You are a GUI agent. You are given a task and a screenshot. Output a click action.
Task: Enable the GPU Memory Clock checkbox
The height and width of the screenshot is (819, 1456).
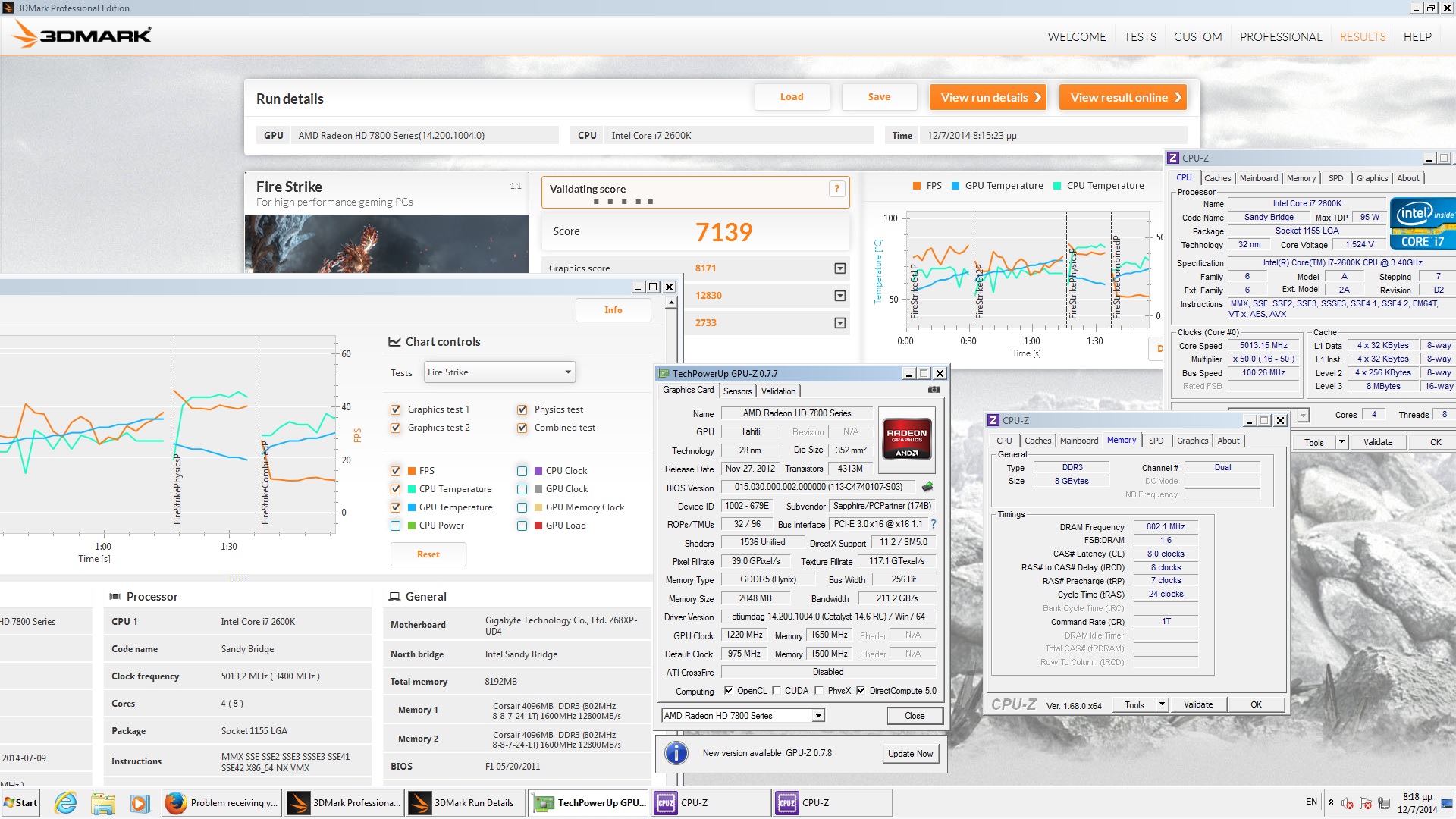(x=522, y=507)
